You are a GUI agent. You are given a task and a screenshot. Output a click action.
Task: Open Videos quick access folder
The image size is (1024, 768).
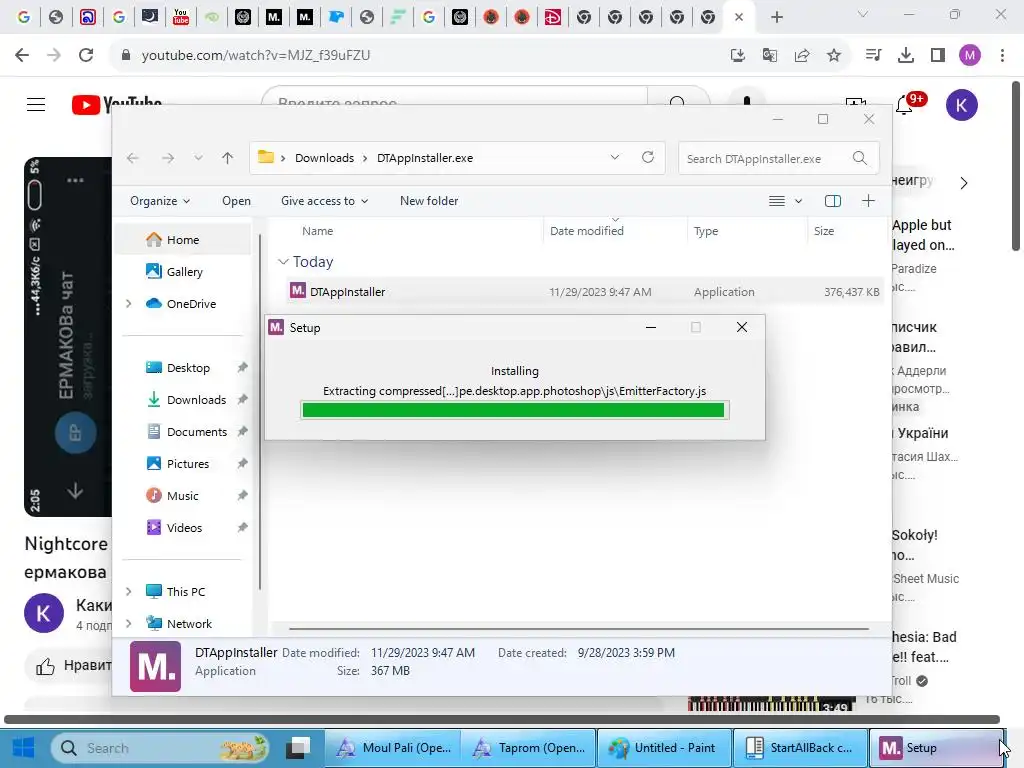[184, 528]
